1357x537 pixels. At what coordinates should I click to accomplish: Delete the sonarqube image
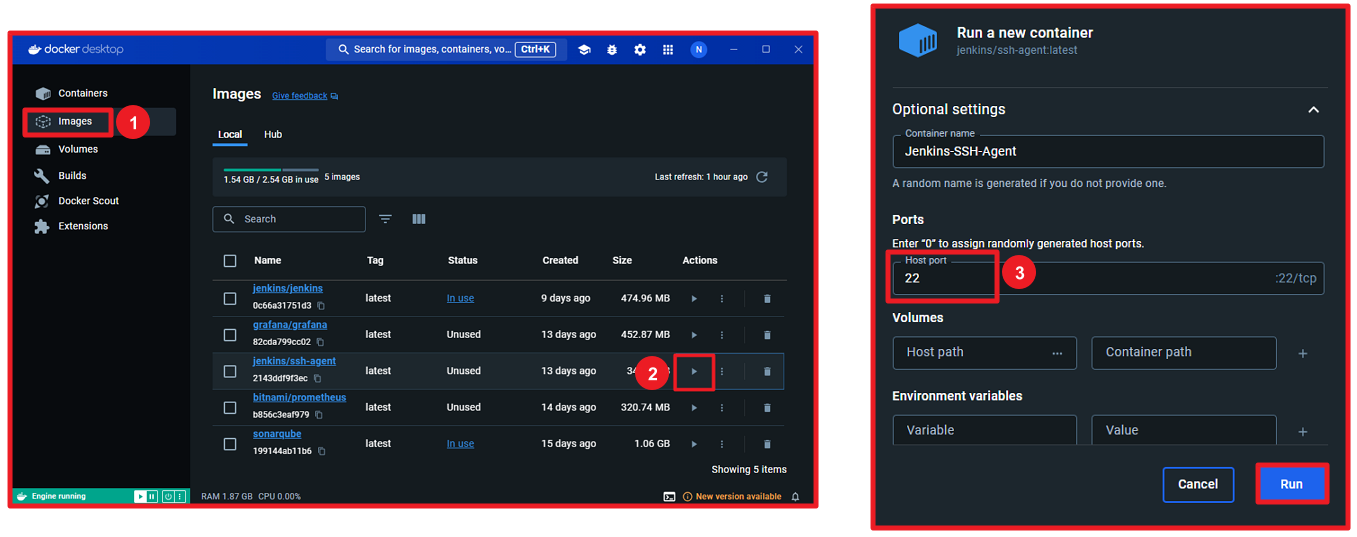767,444
